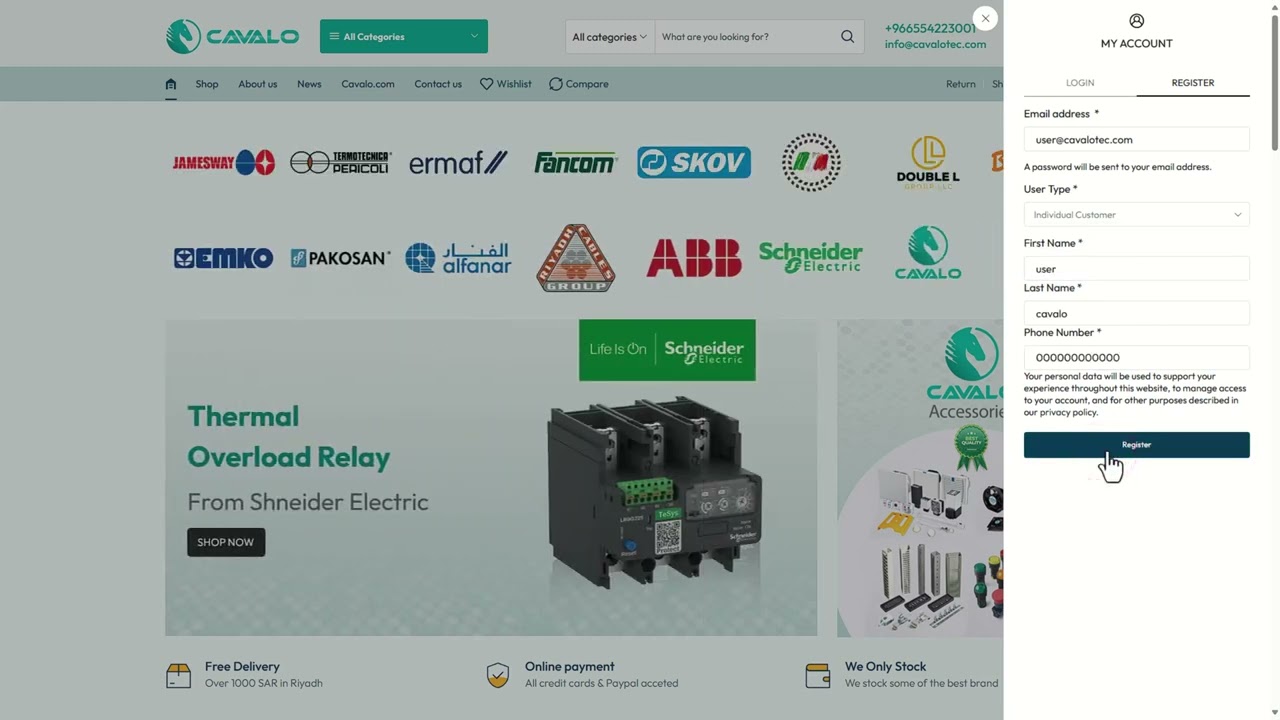The width and height of the screenshot is (1280, 720).
Task: Click the Double L brand logo
Action: coord(928,163)
